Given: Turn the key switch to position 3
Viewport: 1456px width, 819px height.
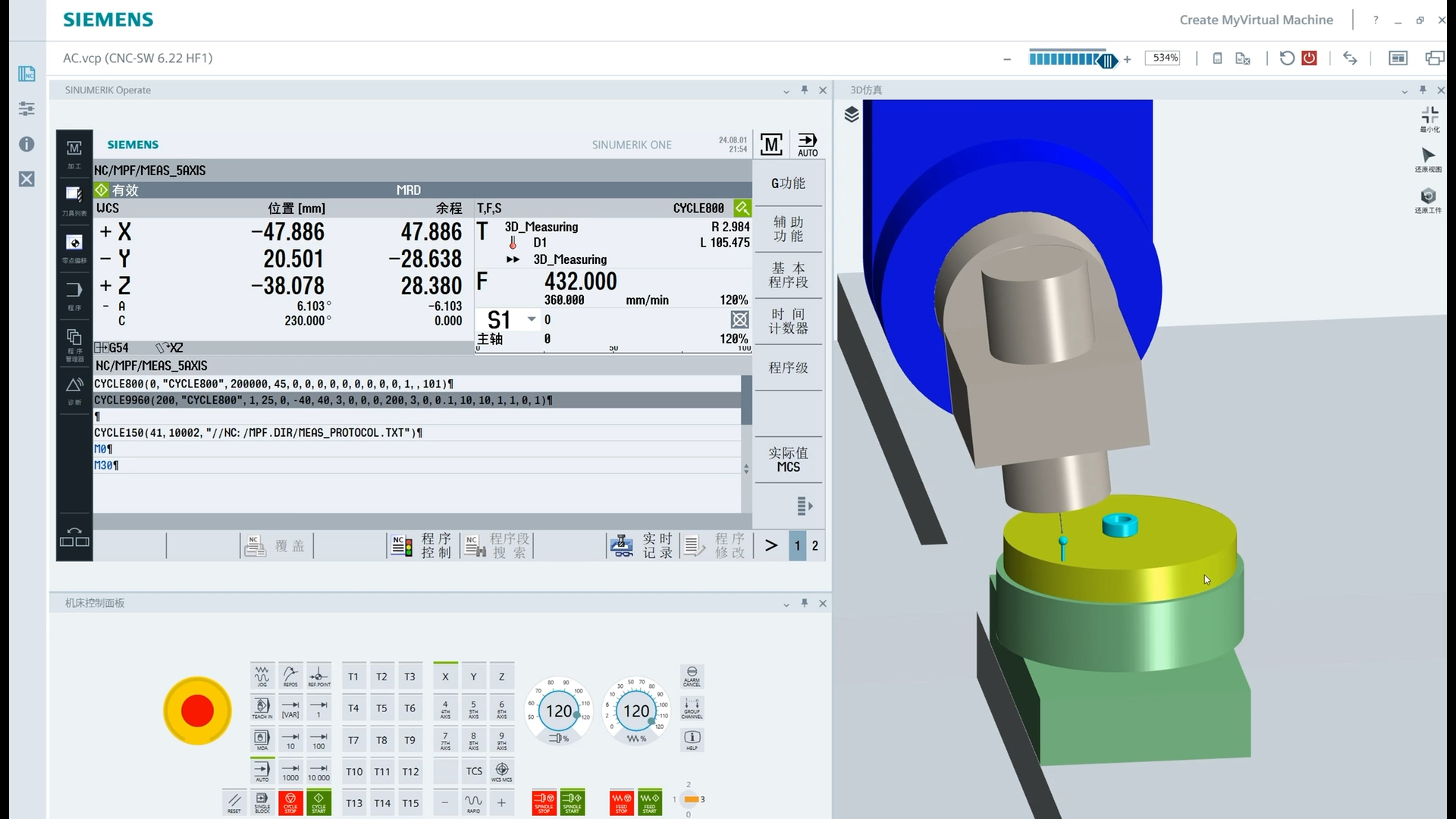Looking at the screenshot, I should pos(702,799).
